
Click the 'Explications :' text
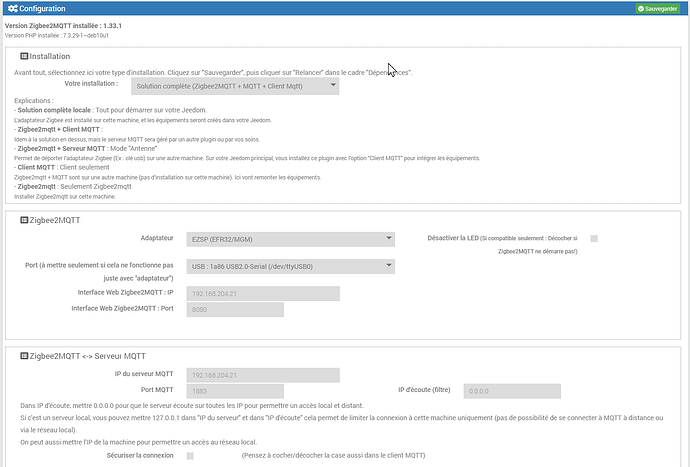(34, 100)
